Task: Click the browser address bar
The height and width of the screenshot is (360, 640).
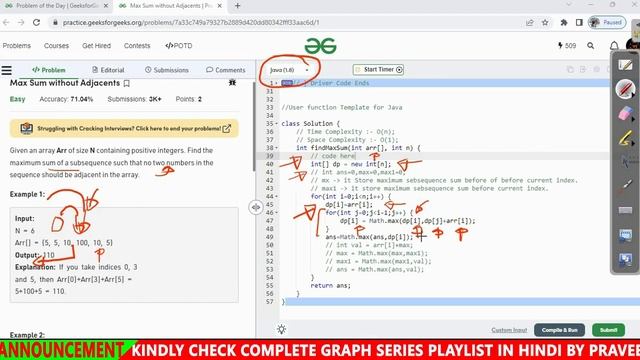Action: point(286,22)
